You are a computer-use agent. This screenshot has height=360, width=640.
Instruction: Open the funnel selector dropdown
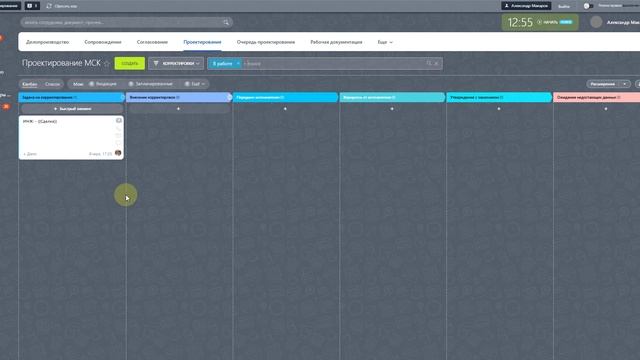point(176,63)
